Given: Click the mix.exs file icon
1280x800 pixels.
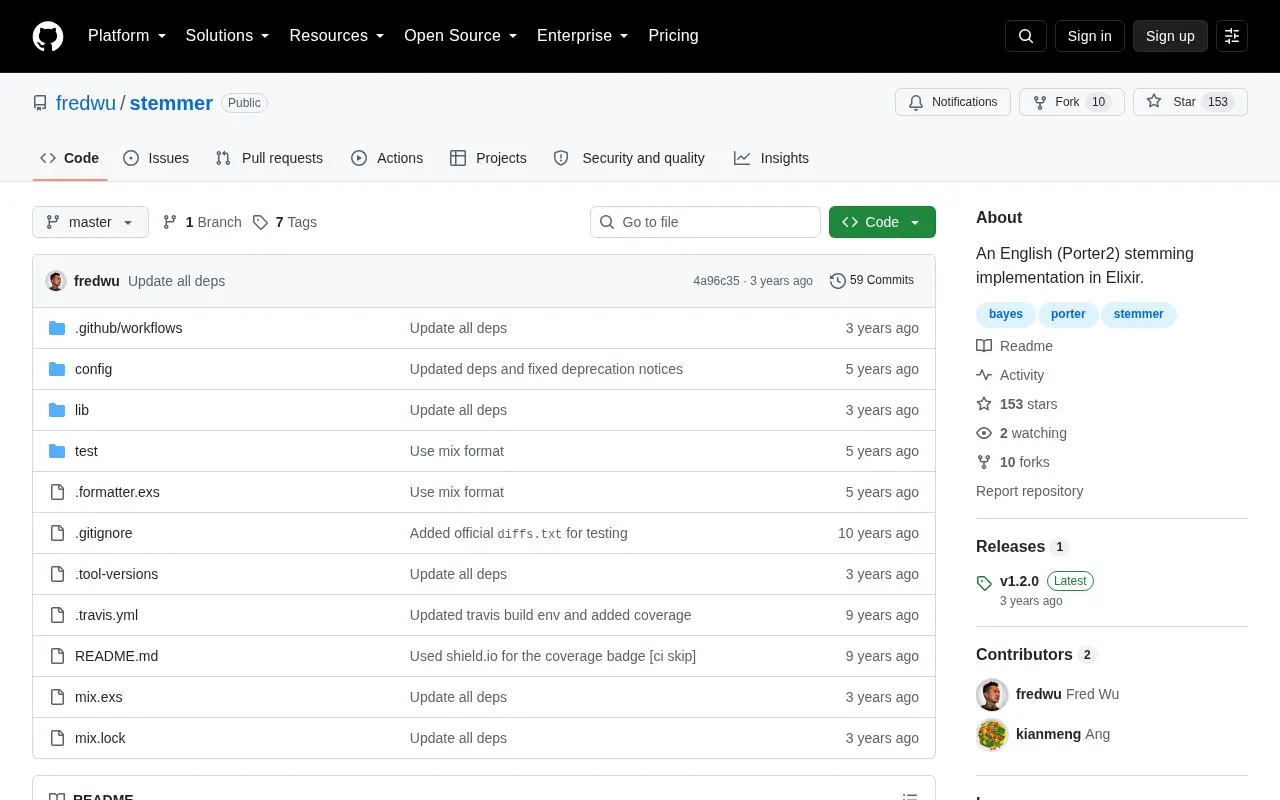Looking at the screenshot, I should click(x=57, y=697).
